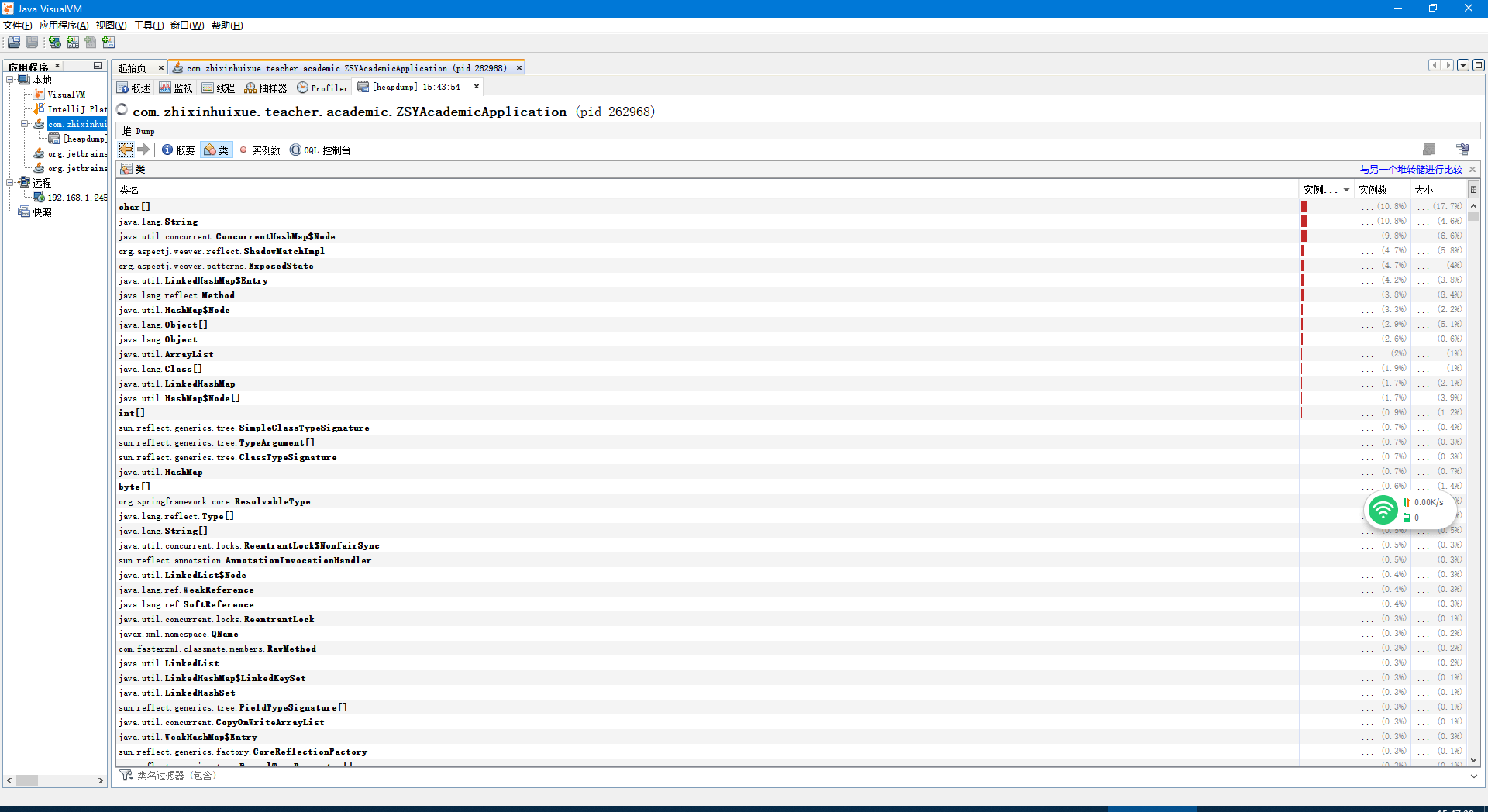Click Add JMX Connection toolbar icon
1488x812 pixels.
73,42
